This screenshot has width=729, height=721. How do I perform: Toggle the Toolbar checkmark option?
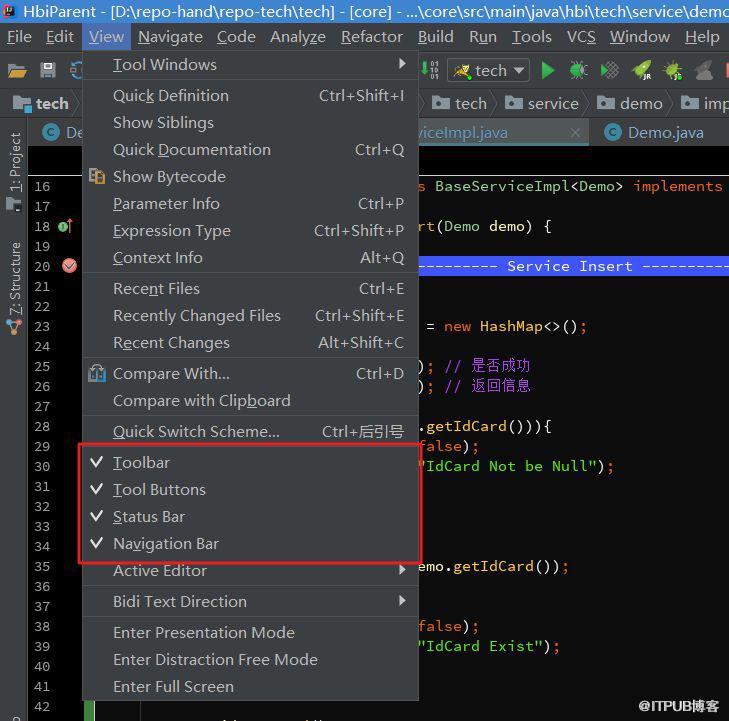(x=251, y=463)
